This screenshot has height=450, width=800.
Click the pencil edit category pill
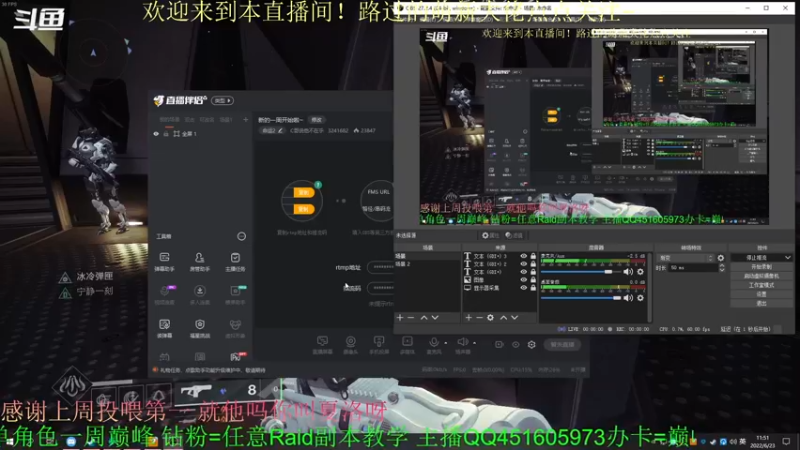point(272,131)
